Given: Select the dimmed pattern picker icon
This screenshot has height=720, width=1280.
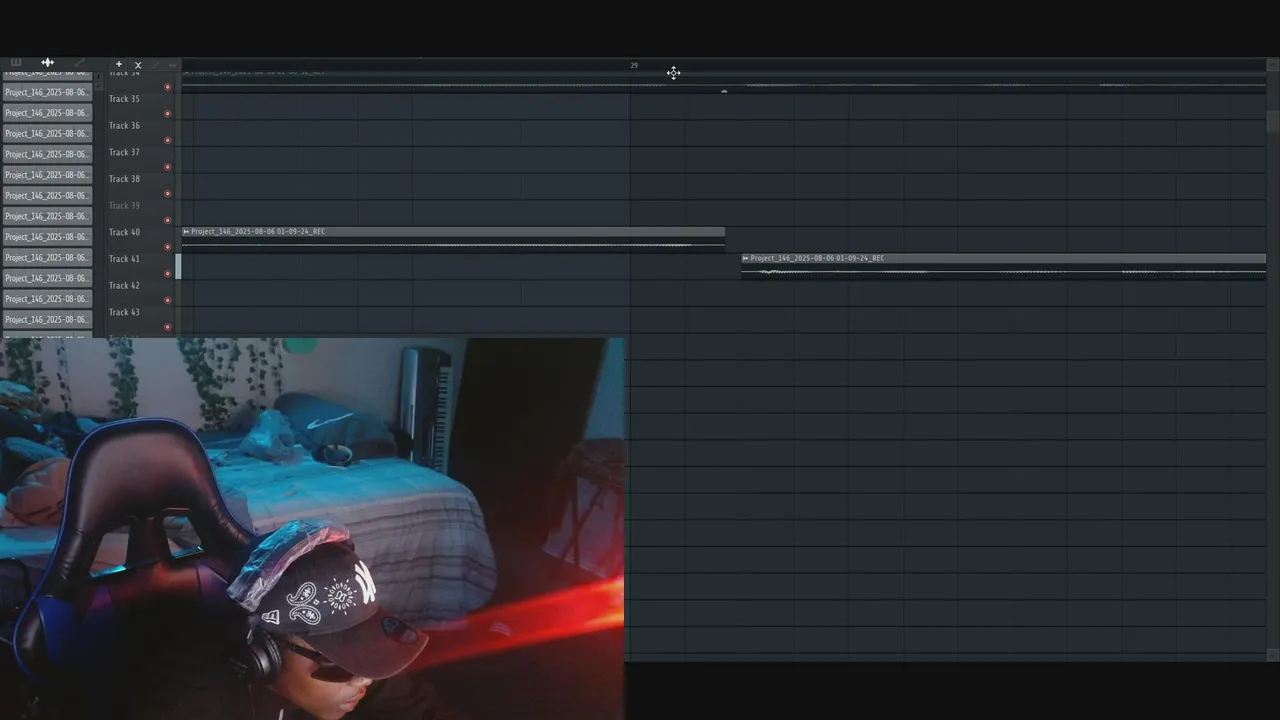Looking at the screenshot, I should (16, 62).
